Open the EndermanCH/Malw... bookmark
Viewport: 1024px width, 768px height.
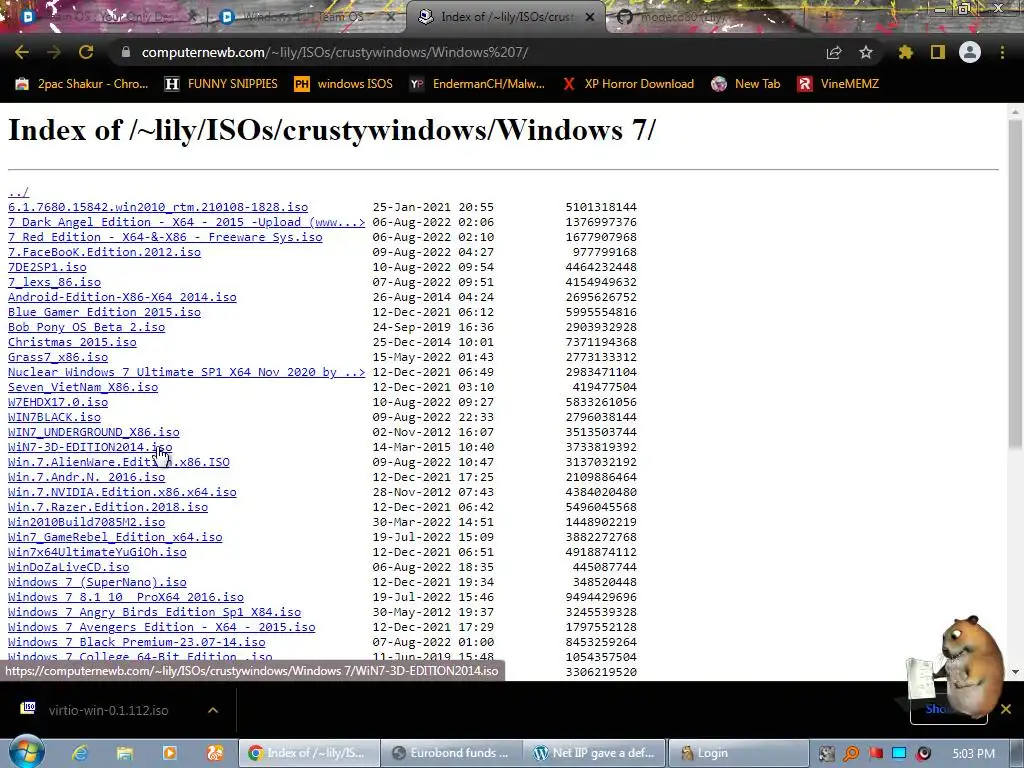[x=477, y=84]
